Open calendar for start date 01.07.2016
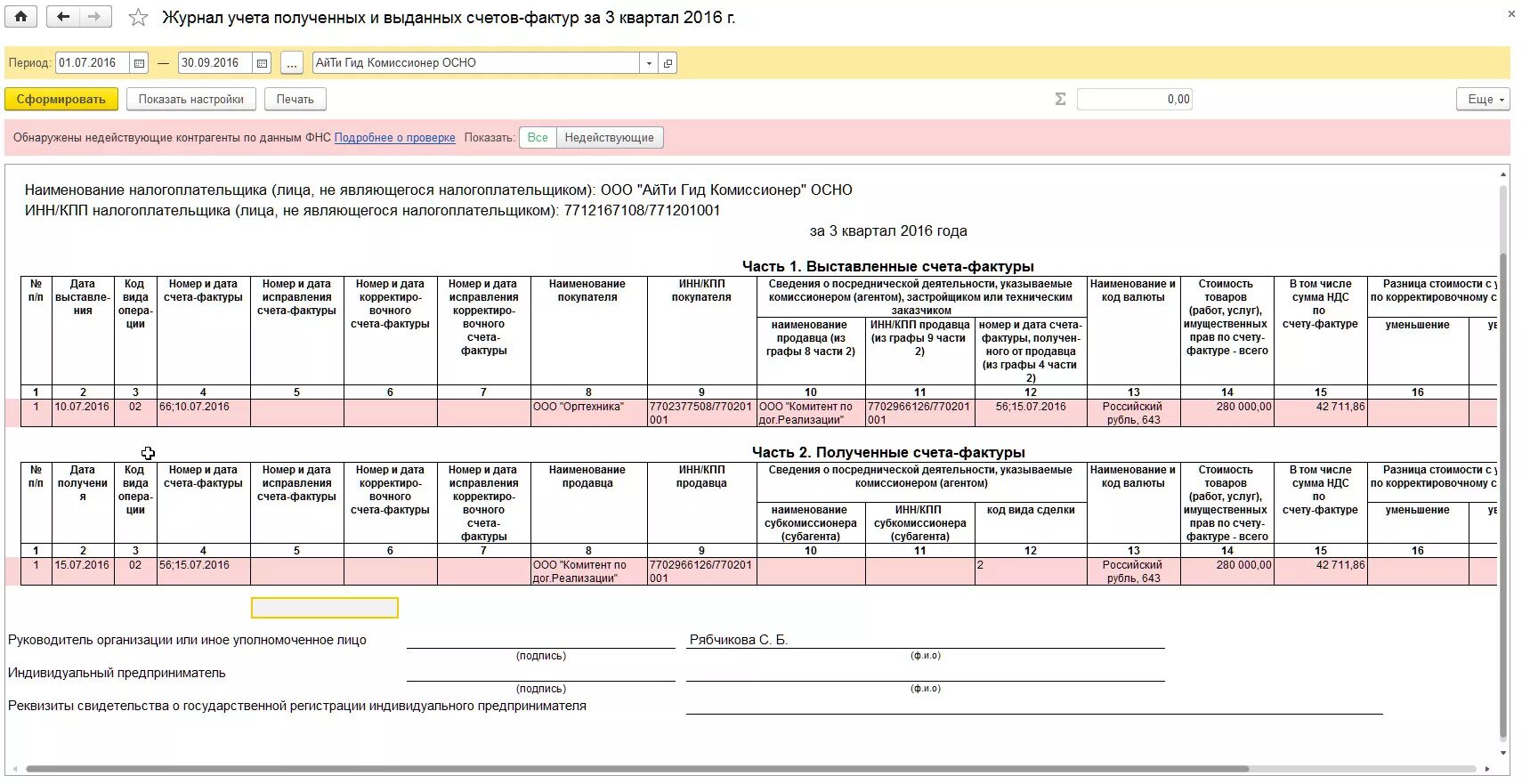1522x784 pixels. pos(139,63)
